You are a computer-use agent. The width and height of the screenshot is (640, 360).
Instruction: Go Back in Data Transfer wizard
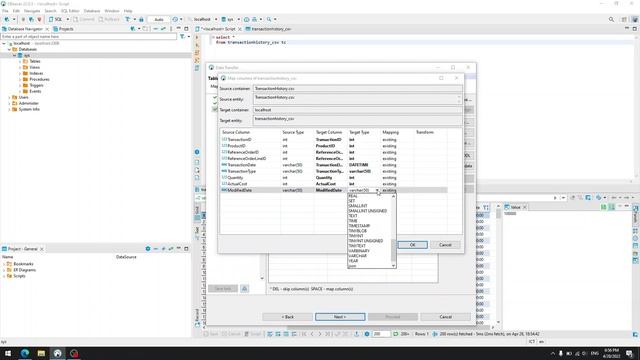pyautogui.click(x=287, y=317)
